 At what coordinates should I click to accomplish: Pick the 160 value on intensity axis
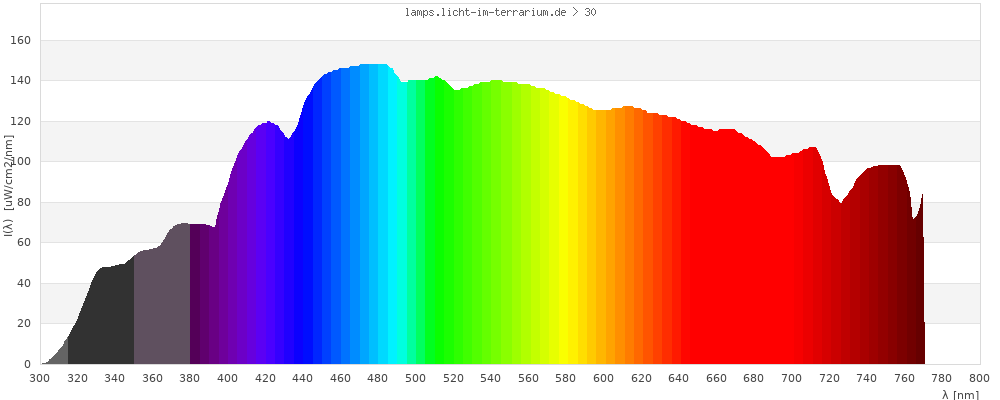20,40
